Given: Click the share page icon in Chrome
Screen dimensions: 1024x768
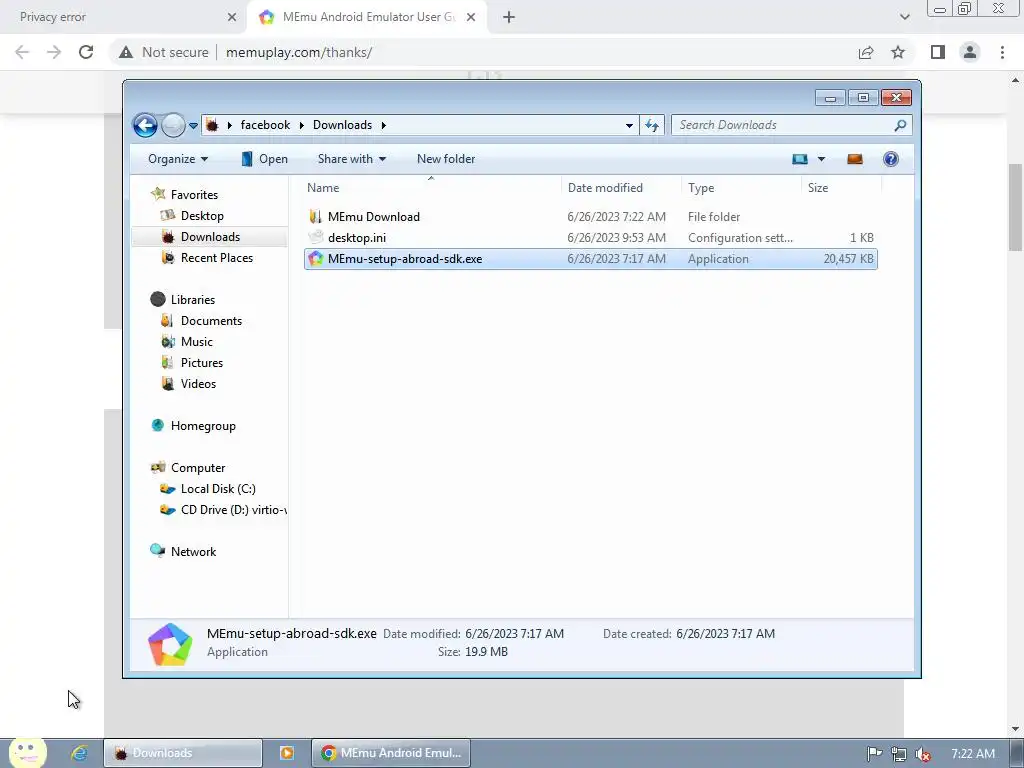Looking at the screenshot, I should tap(866, 52).
